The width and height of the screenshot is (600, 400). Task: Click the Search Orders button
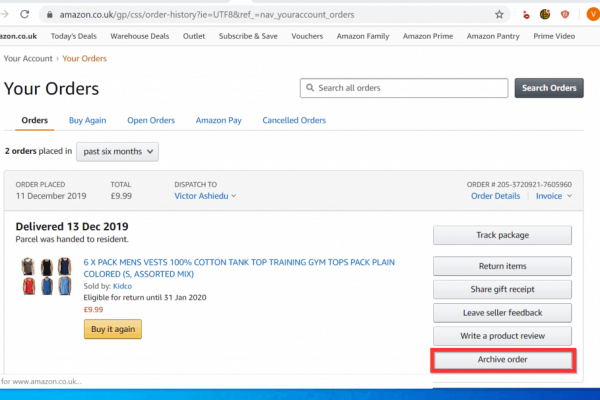coord(549,88)
